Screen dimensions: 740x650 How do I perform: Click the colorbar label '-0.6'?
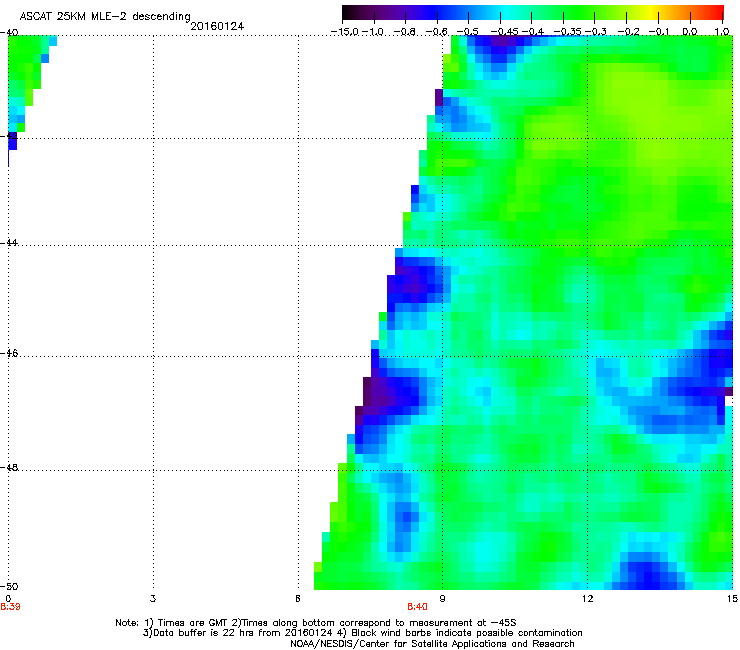click(x=437, y=32)
